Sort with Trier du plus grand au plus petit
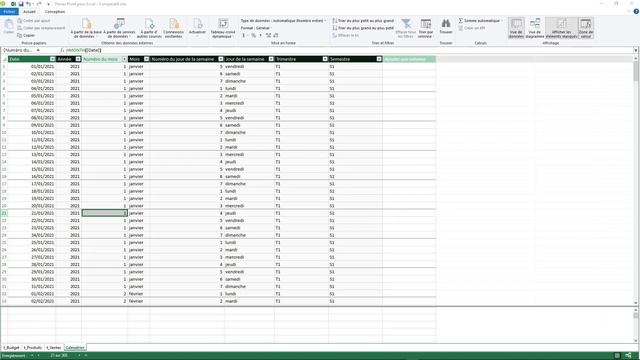Screen dimensions: 640x360 363,28
